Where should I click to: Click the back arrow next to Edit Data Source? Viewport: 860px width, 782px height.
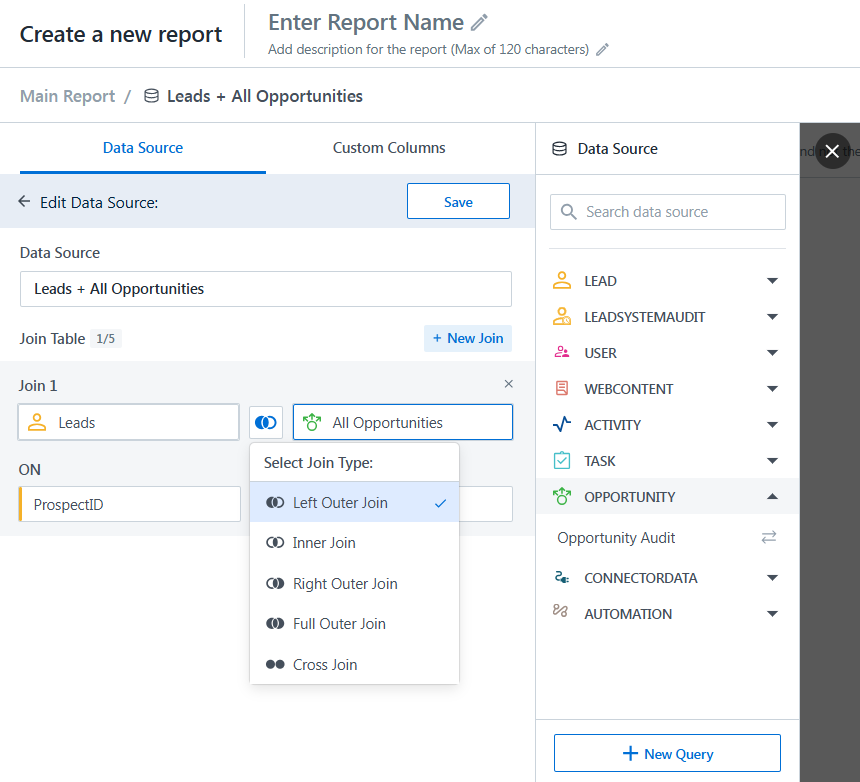tap(25, 202)
